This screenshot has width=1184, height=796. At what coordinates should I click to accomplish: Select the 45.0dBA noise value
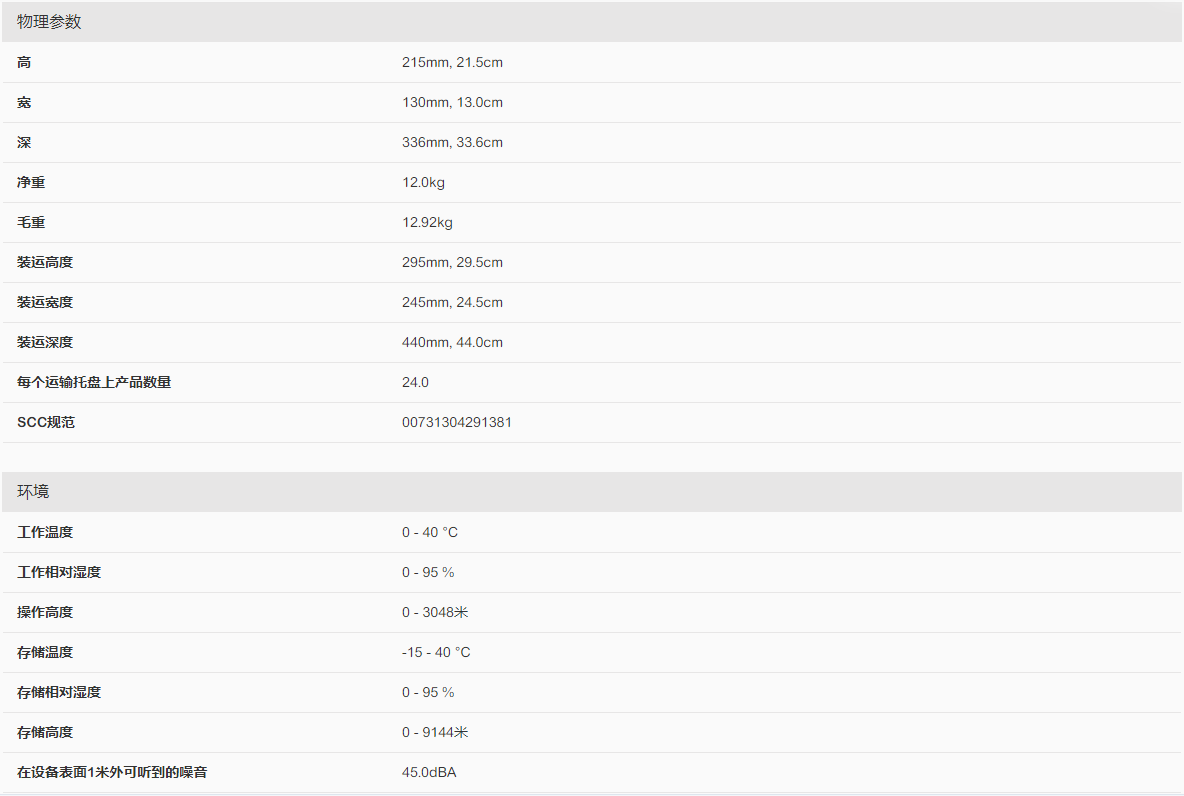coord(429,772)
